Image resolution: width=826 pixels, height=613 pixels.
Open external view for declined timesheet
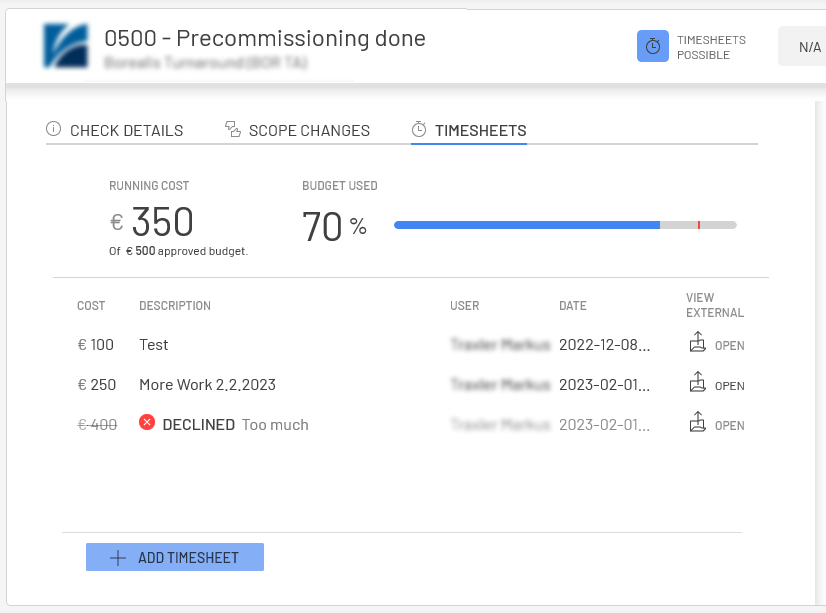[x=716, y=425]
